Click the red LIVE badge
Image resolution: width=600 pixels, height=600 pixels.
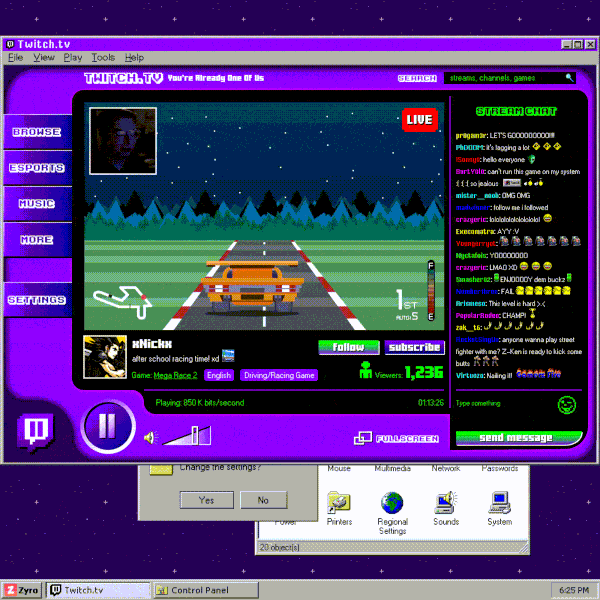point(419,120)
